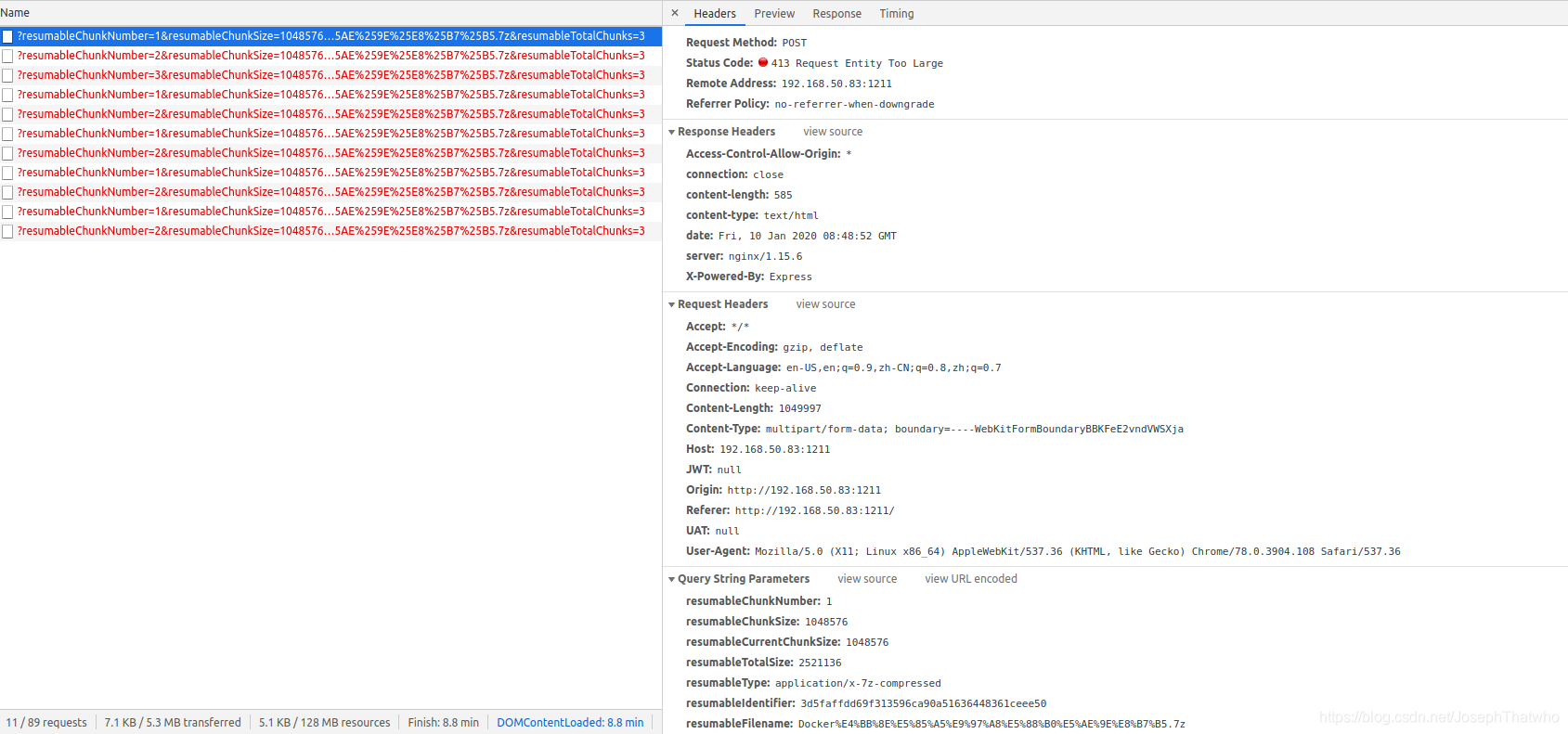Switch to the Headers tab
Image resolution: width=1568 pixels, height=734 pixels.
click(715, 13)
